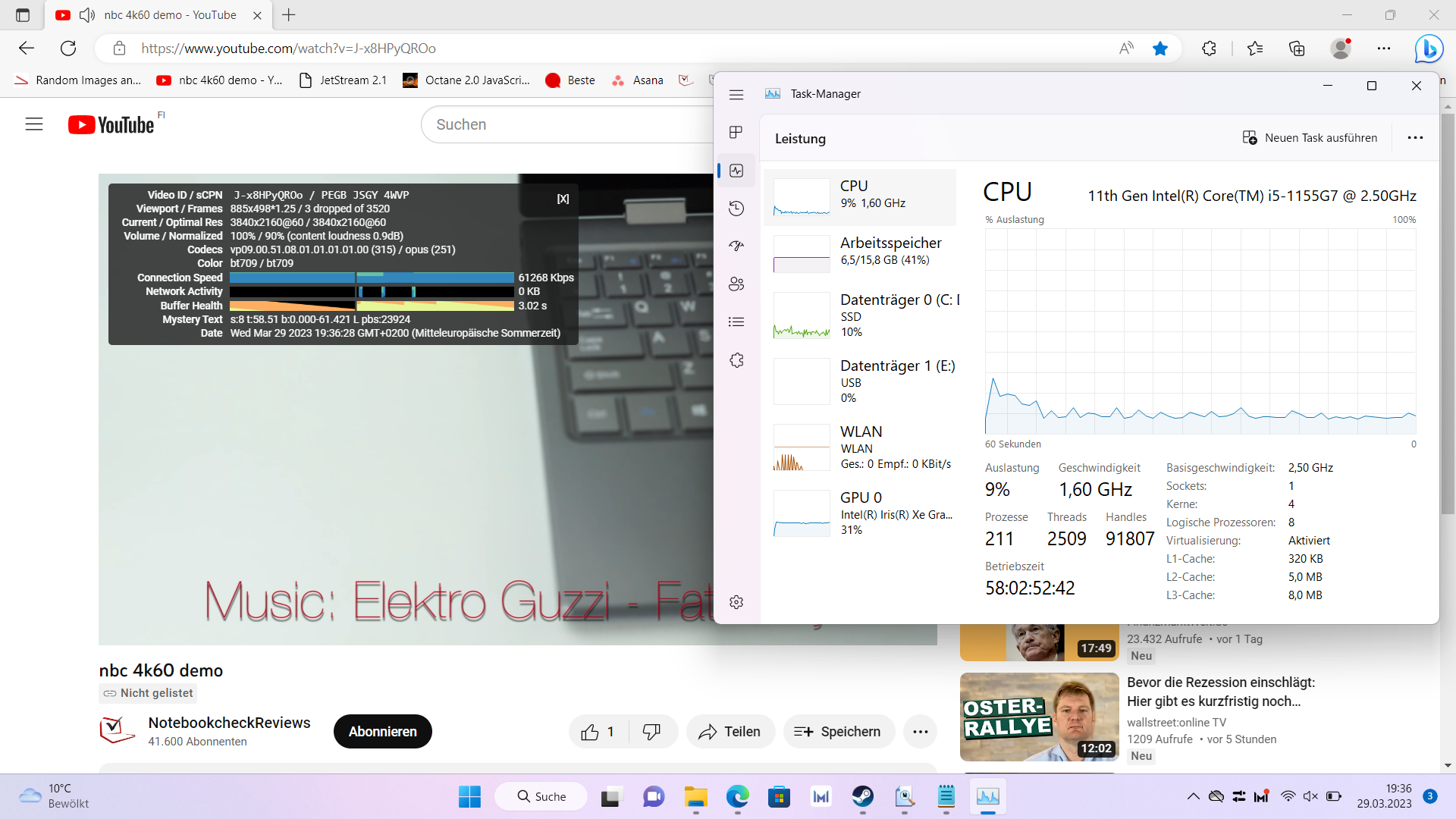1456x819 pixels.
Task: Open Services puzzle icon in Task Manager
Action: [x=736, y=360]
